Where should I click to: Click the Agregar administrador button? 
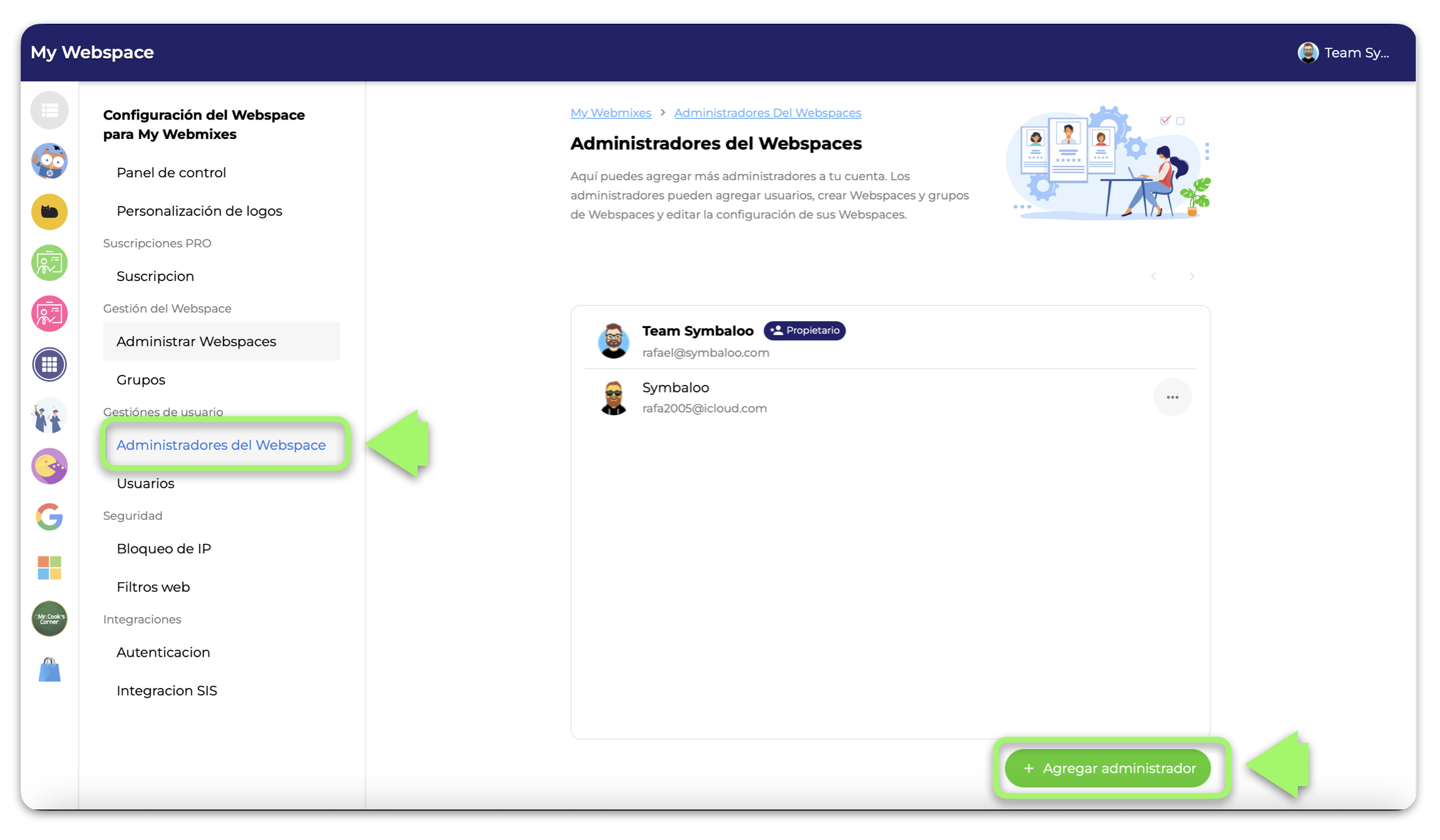click(1108, 768)
